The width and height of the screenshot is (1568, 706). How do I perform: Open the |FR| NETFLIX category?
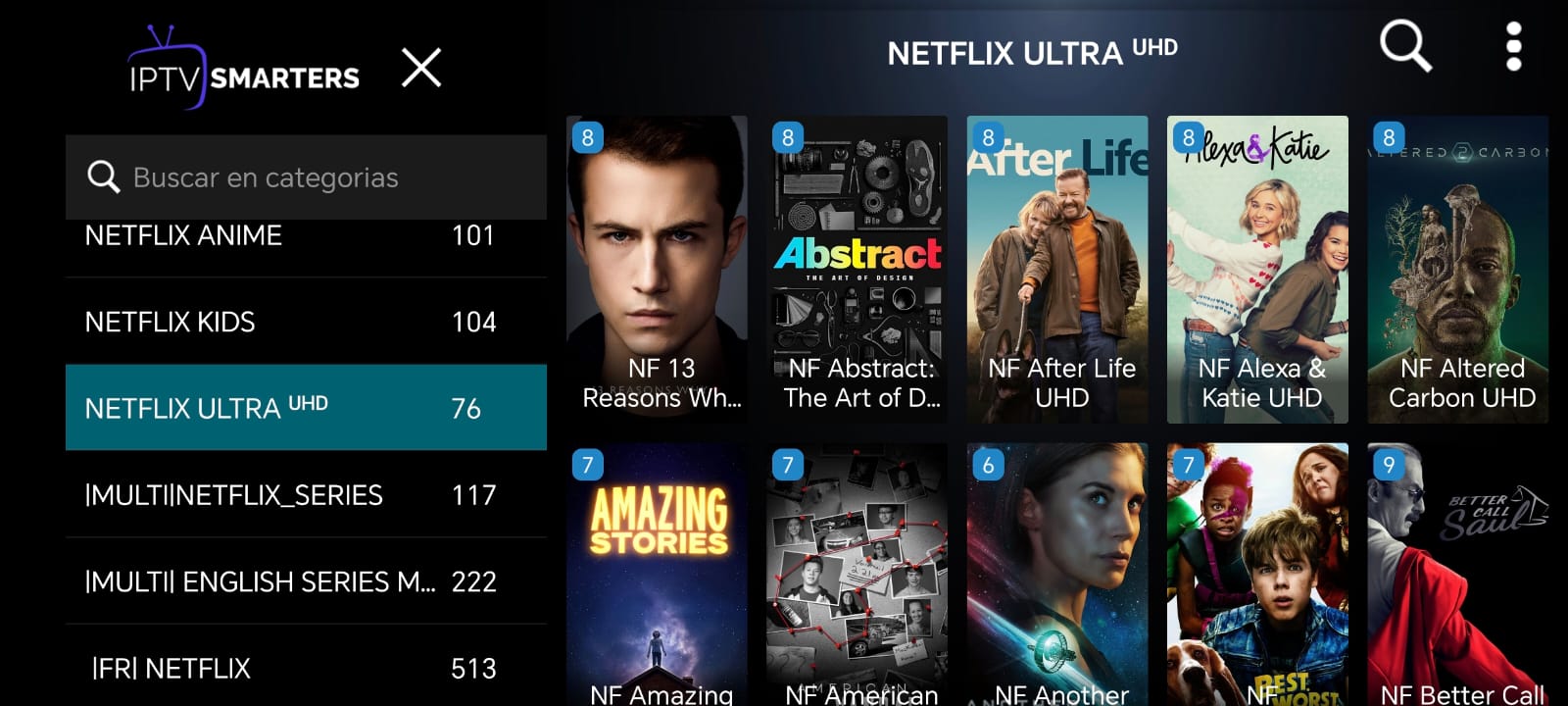[x=306, y=667]
